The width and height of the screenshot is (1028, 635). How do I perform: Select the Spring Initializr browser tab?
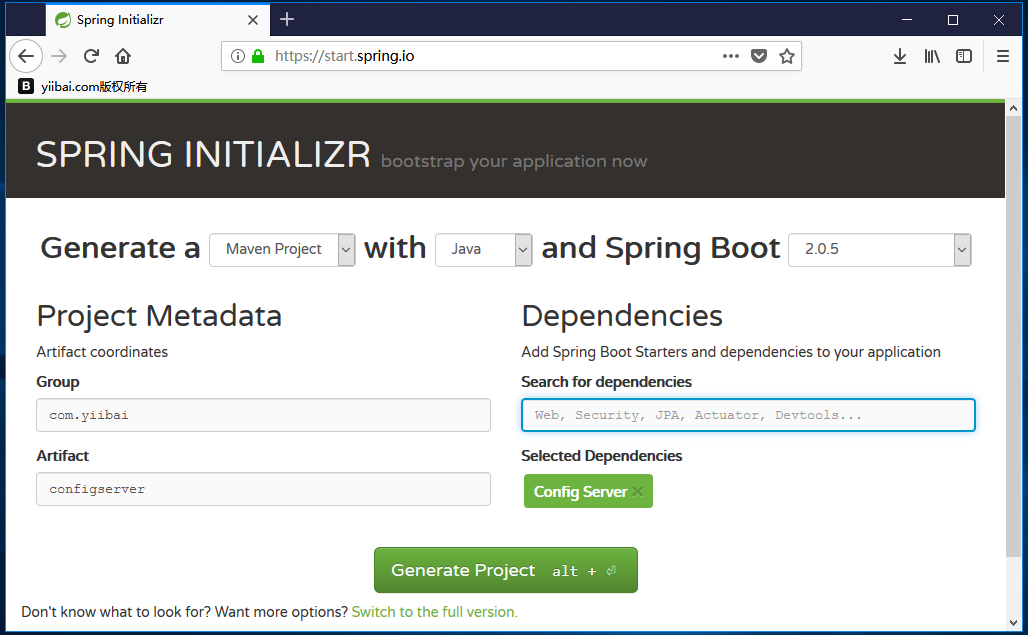coord(140,19)
